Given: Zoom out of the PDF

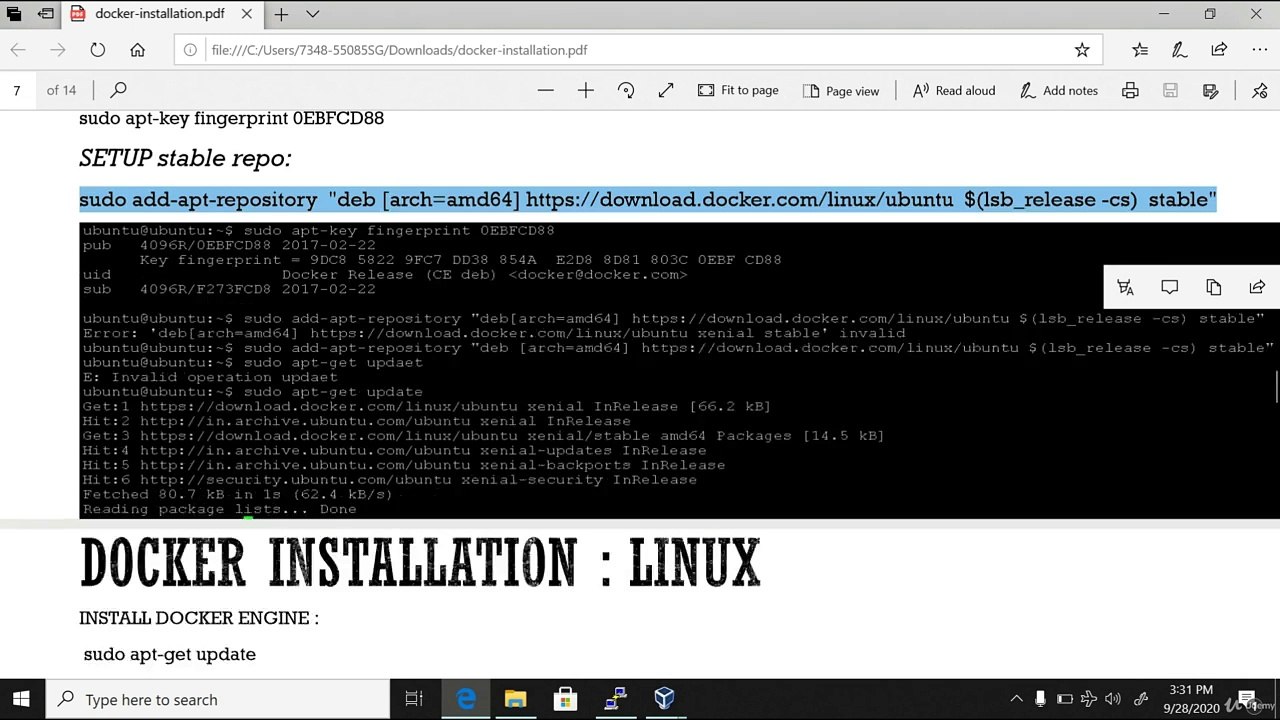Looking at the screenshot, I should (x=545, y=90).
